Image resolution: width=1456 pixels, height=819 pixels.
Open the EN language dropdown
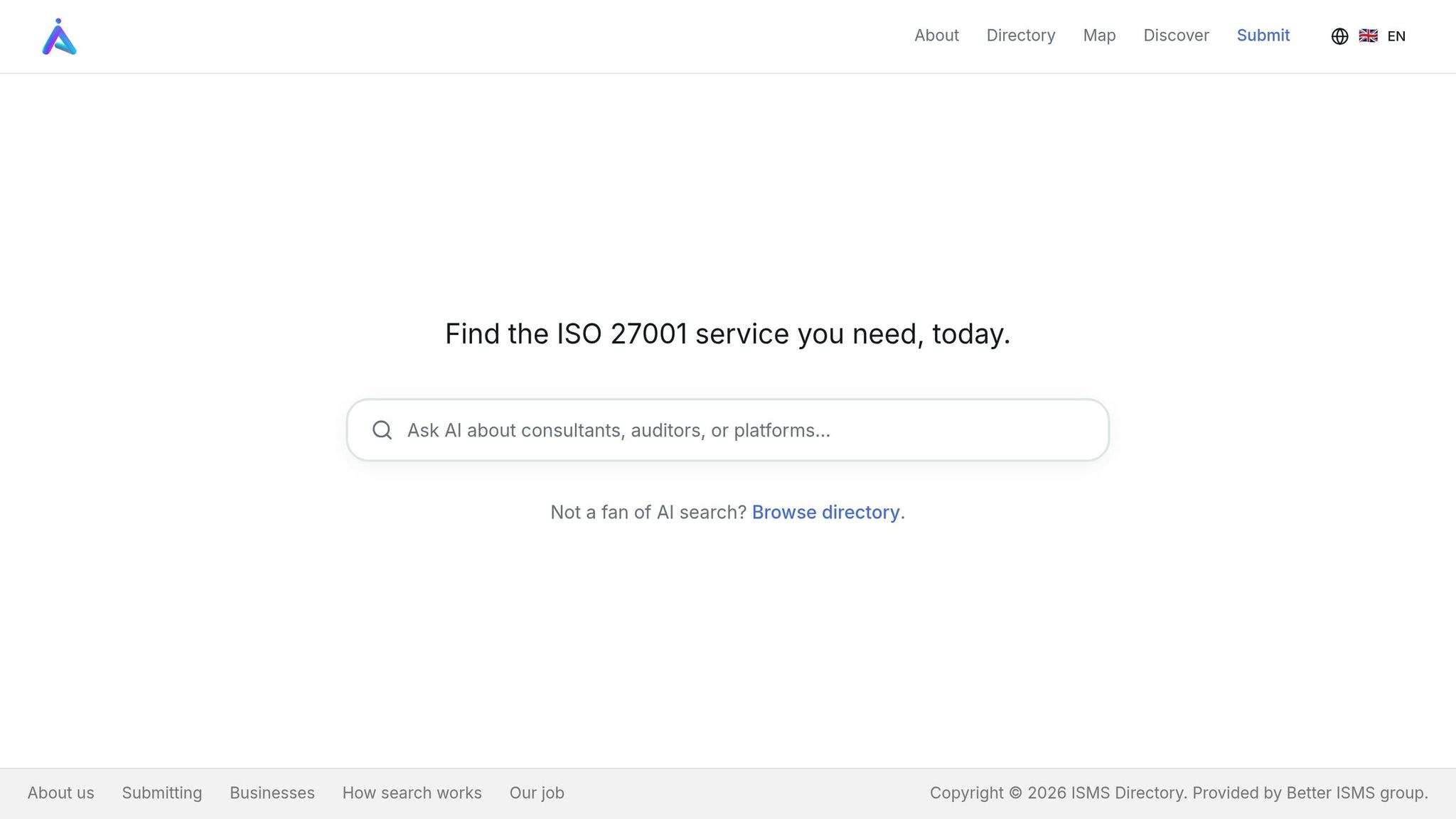coord(1396,36)
